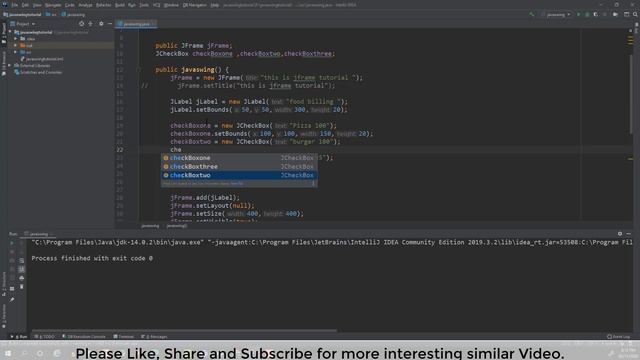Open the Messages tool window button
640x360 pixels.
pyautogui.click(x=154, y=337)
